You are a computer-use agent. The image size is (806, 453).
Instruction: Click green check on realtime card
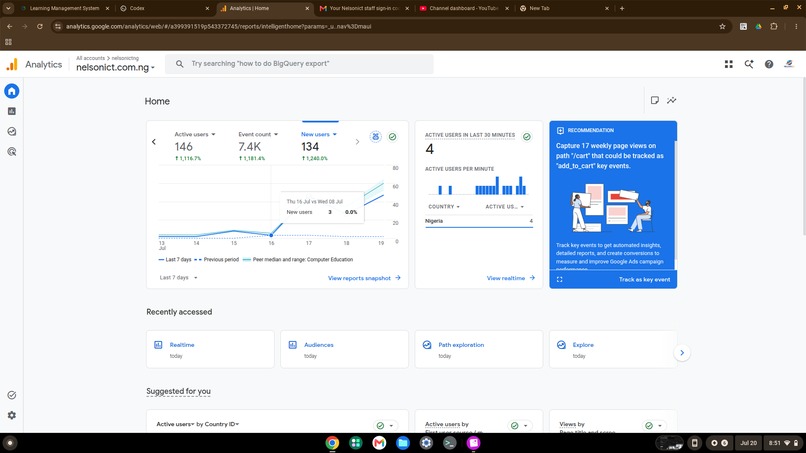527,137
